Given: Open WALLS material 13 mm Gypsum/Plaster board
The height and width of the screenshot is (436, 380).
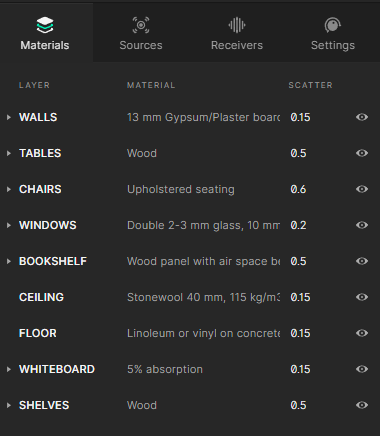Looking at the screenshot, I should [203, 117].
